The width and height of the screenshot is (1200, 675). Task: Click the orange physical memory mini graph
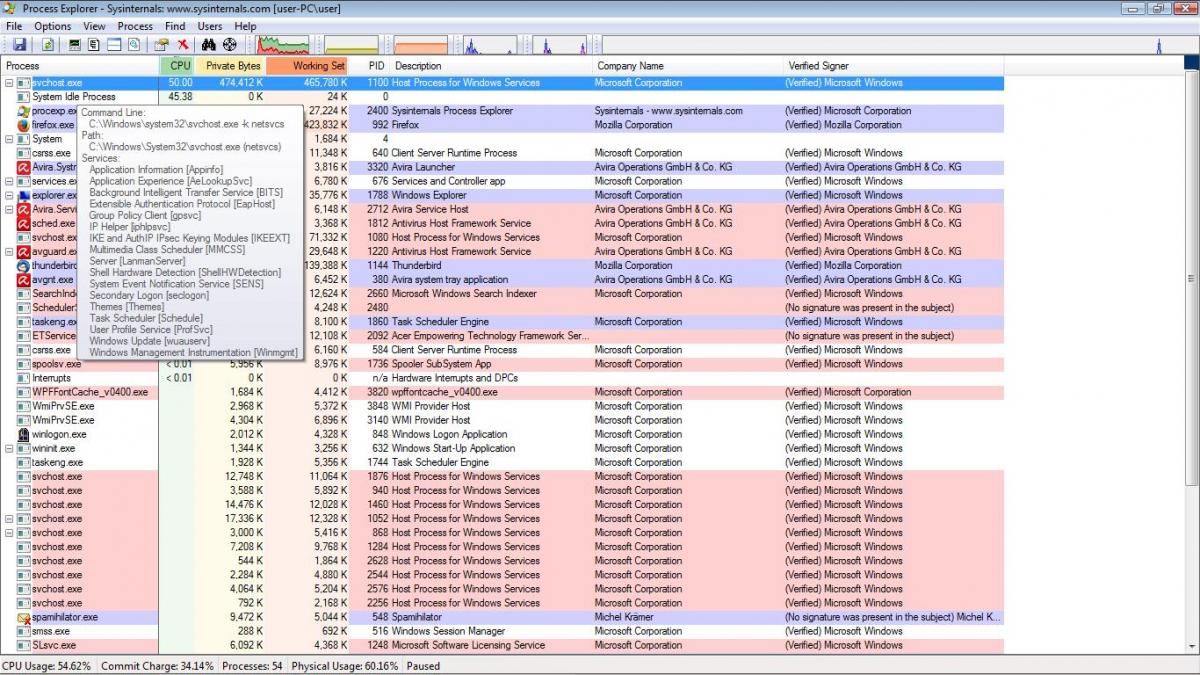[420, 45]
